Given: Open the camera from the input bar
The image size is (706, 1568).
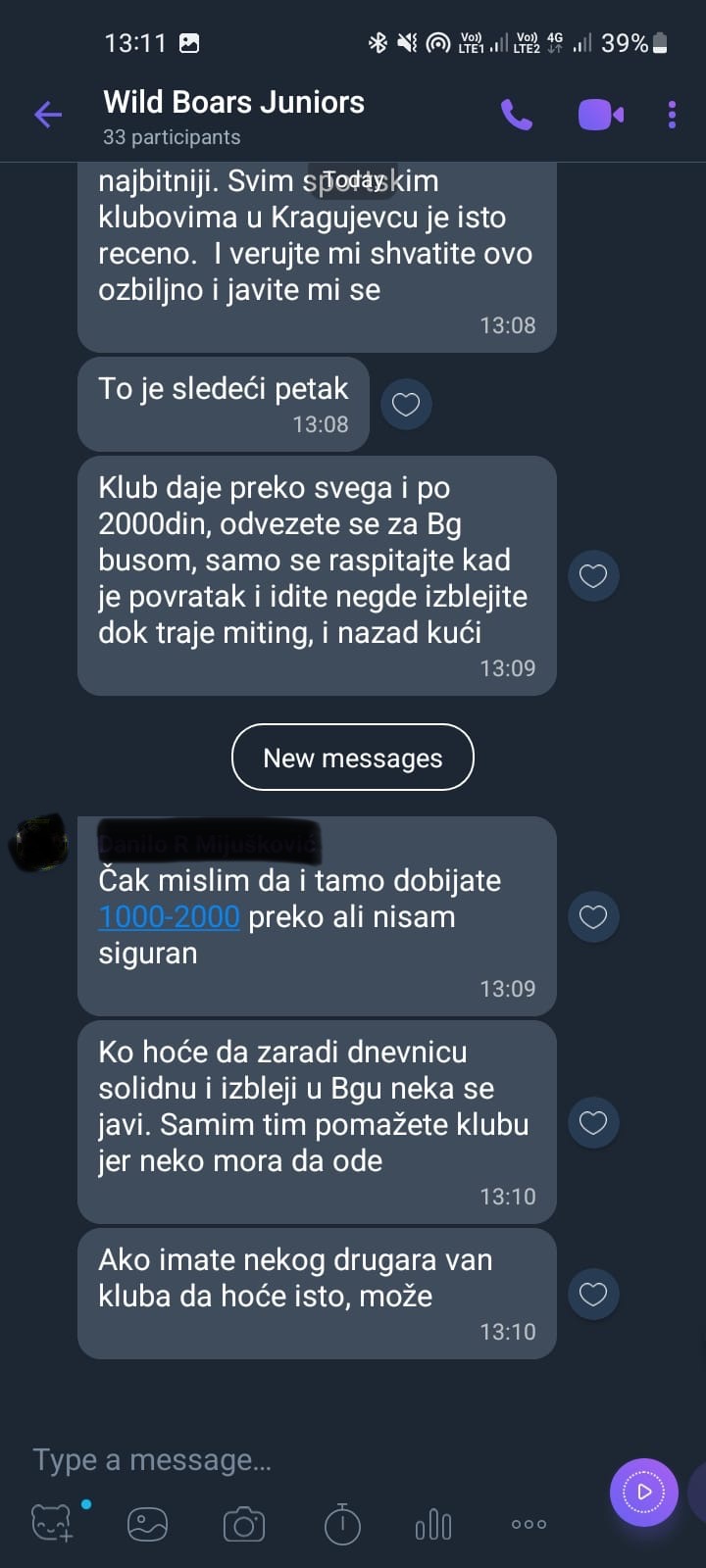Looking at the screenshot, I should 244,1524.
